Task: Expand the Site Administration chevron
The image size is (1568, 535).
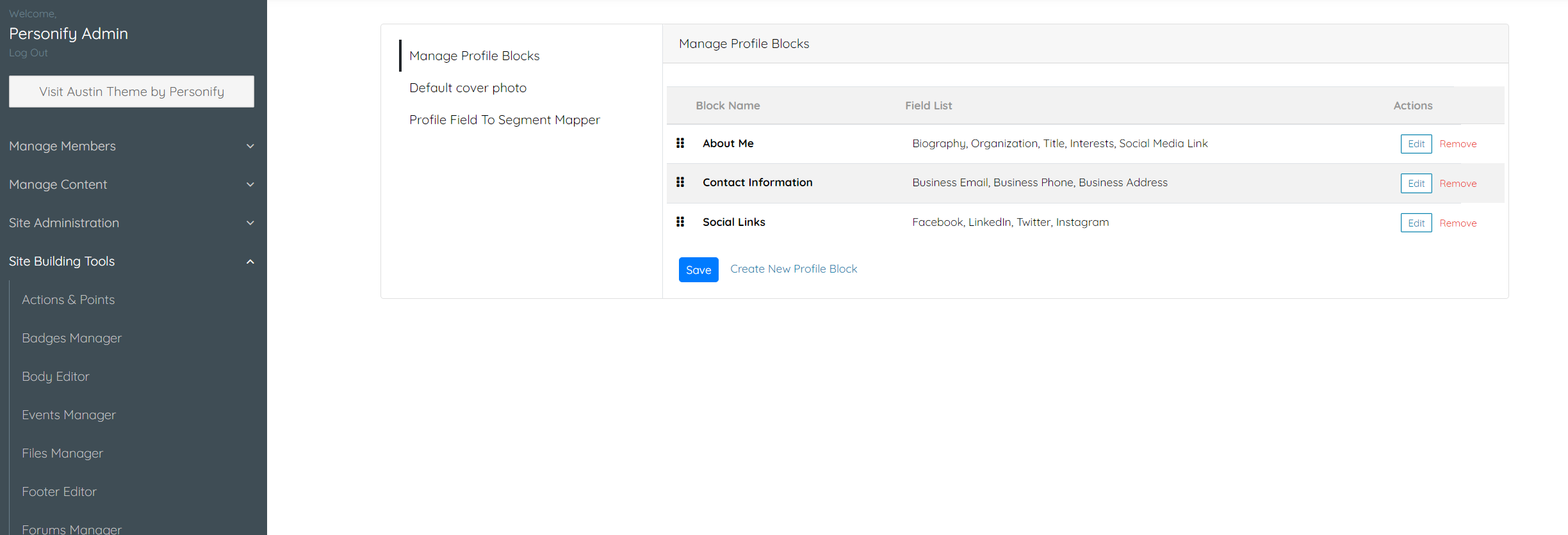Action: pos(250,223)
